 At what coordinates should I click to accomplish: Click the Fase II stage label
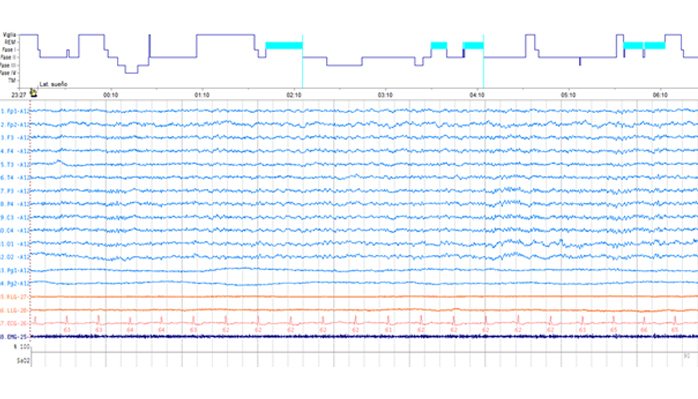[8, 57]
